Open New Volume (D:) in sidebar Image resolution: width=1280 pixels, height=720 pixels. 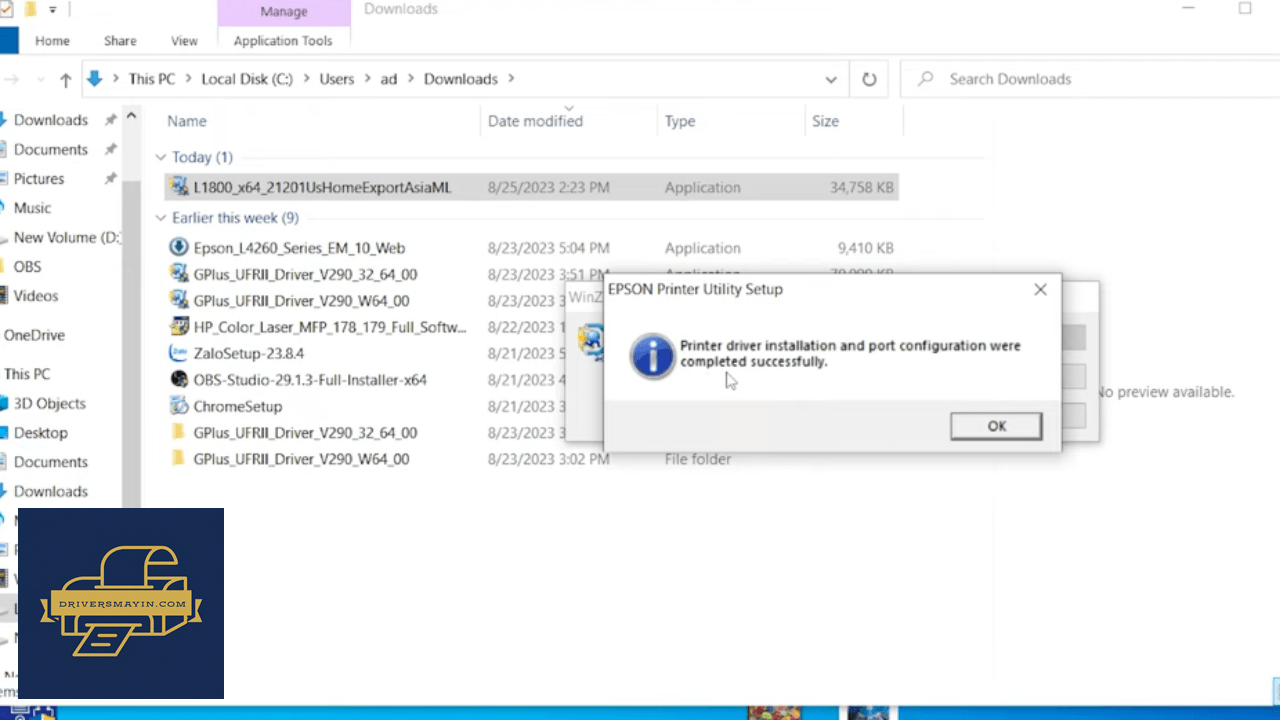click(67, 237)
